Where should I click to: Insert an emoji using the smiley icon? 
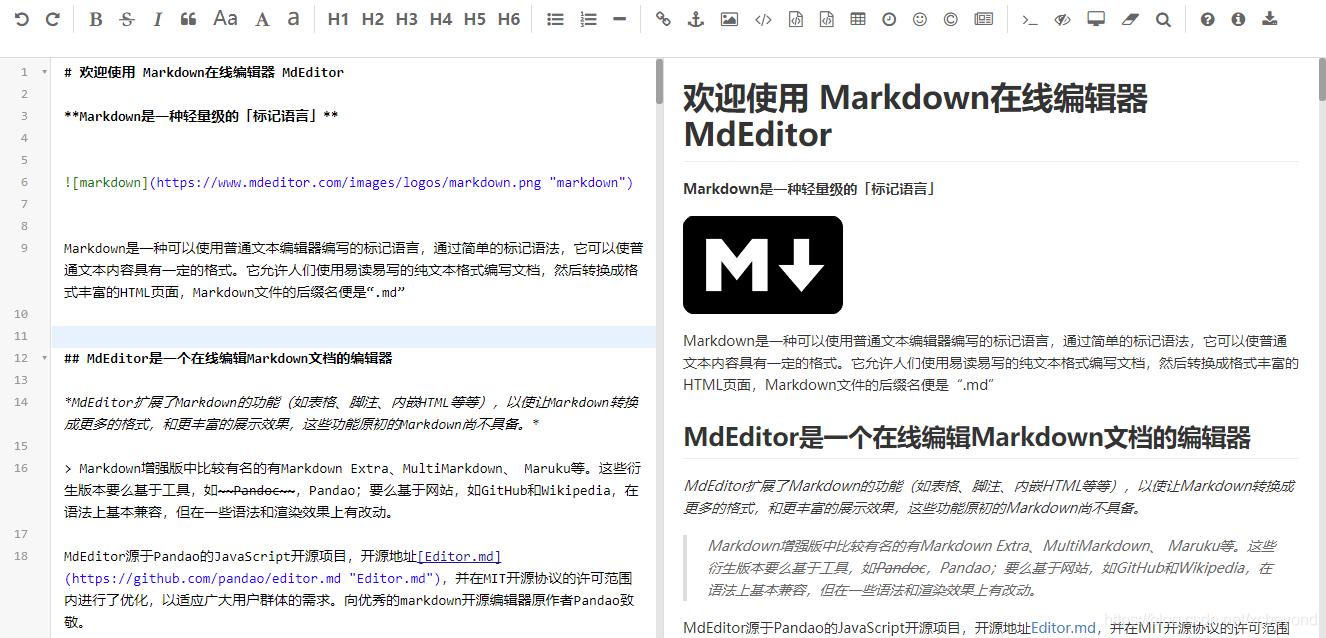point(920,19)
